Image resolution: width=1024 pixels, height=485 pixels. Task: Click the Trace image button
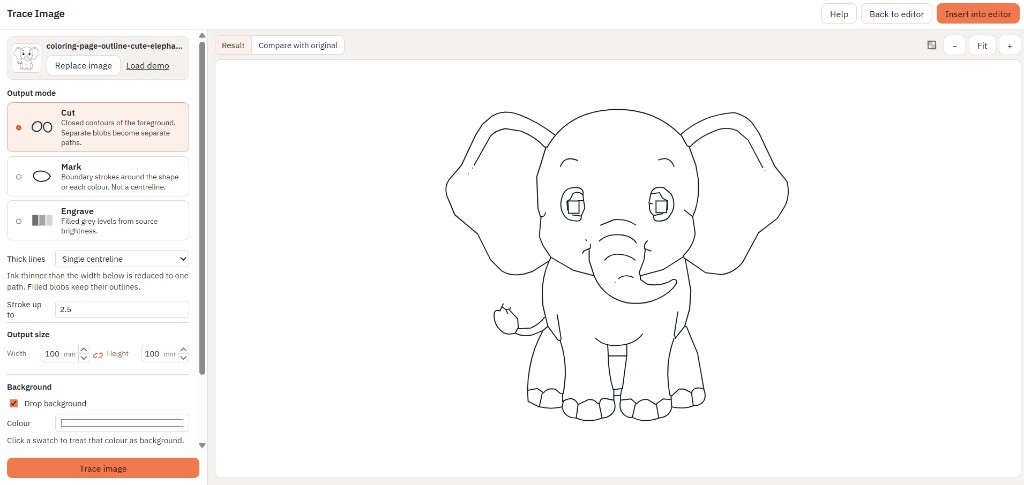(103, 468)
